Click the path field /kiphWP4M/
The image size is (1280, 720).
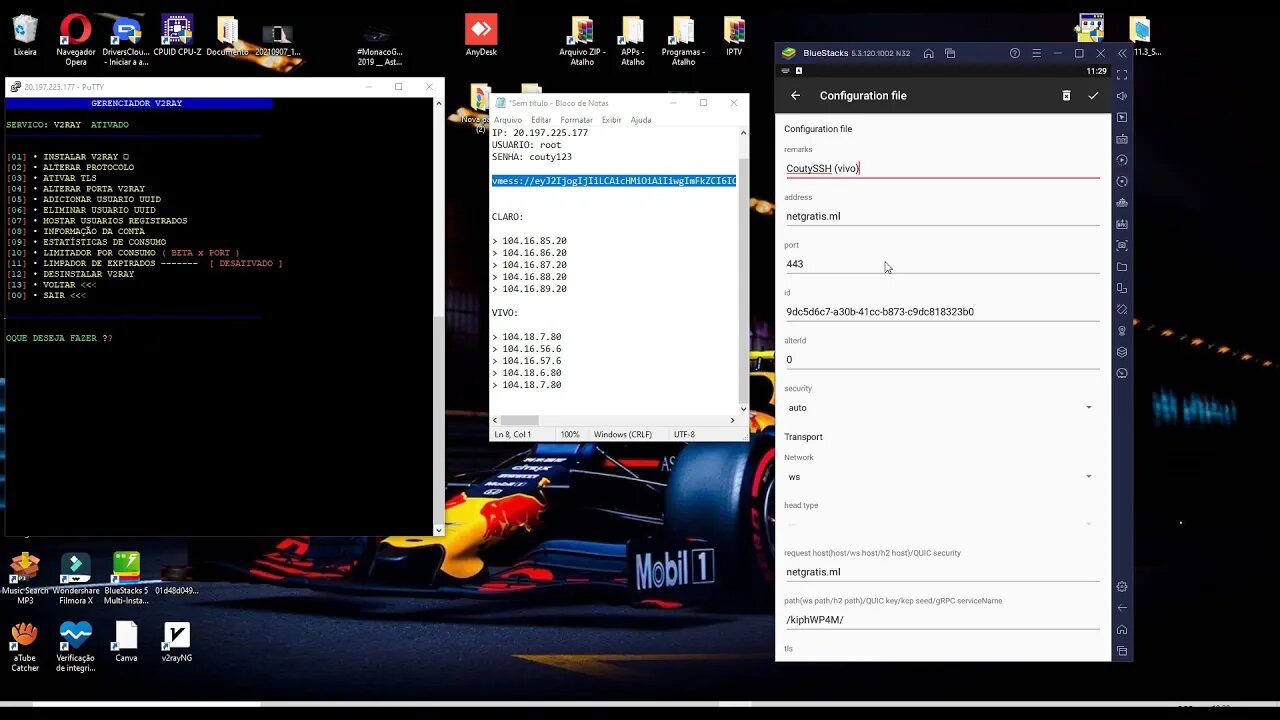942,620
